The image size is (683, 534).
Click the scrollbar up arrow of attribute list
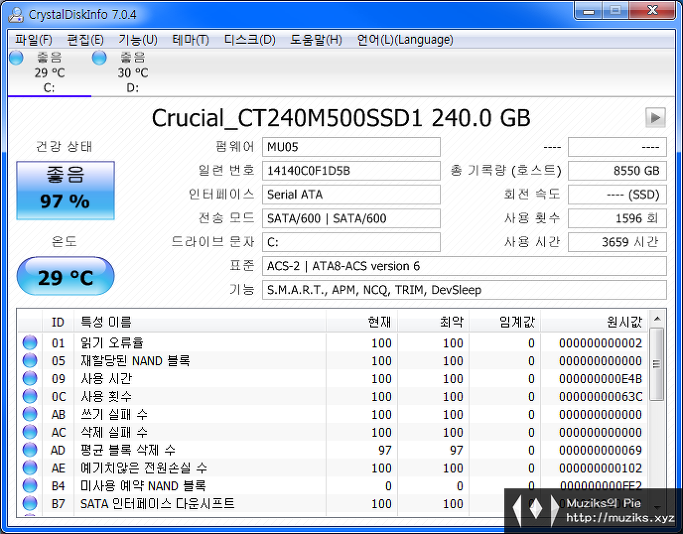(x=657, y=319)
